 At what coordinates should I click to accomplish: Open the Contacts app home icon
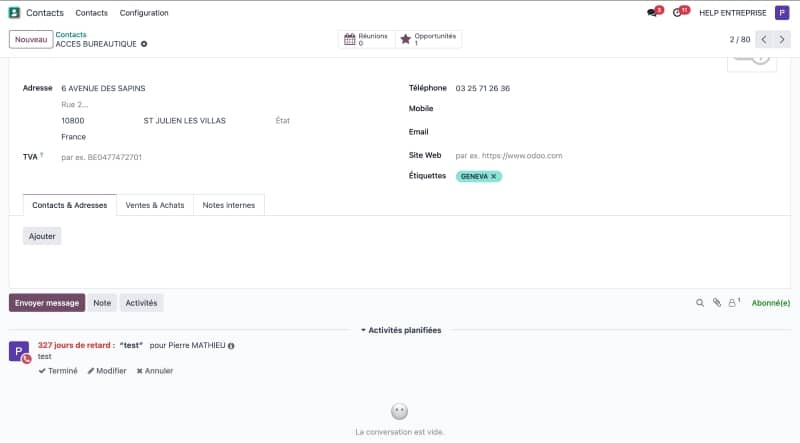[x=14, y=13]
